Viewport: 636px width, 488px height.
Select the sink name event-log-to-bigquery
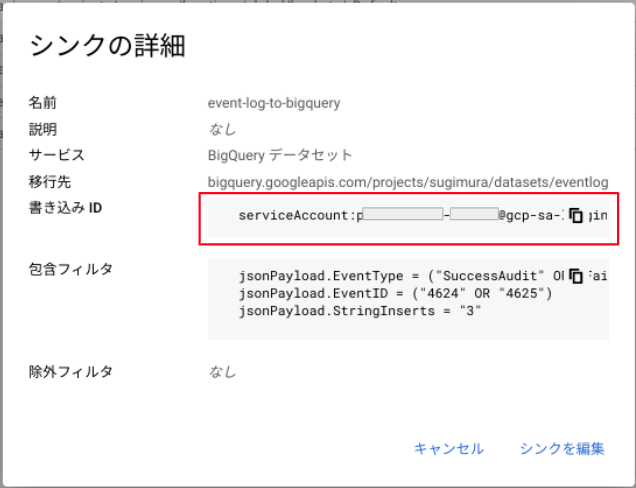coord(274,103)
